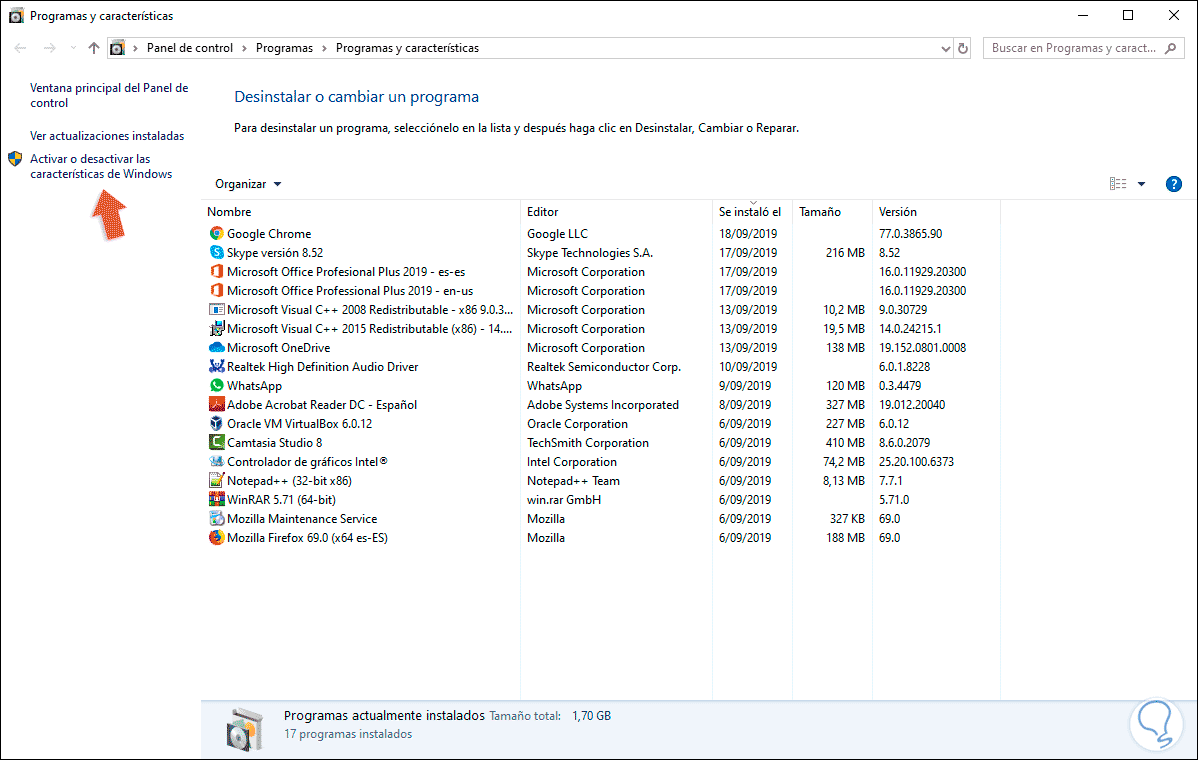The height and width of the screenshot is (760, 1198).
Task: Expand the view options dropdown arrow
Action: (x=1141, y=184)
